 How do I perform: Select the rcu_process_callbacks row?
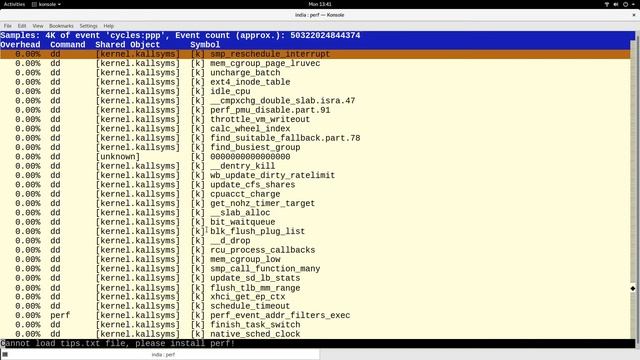click(315, 250)
